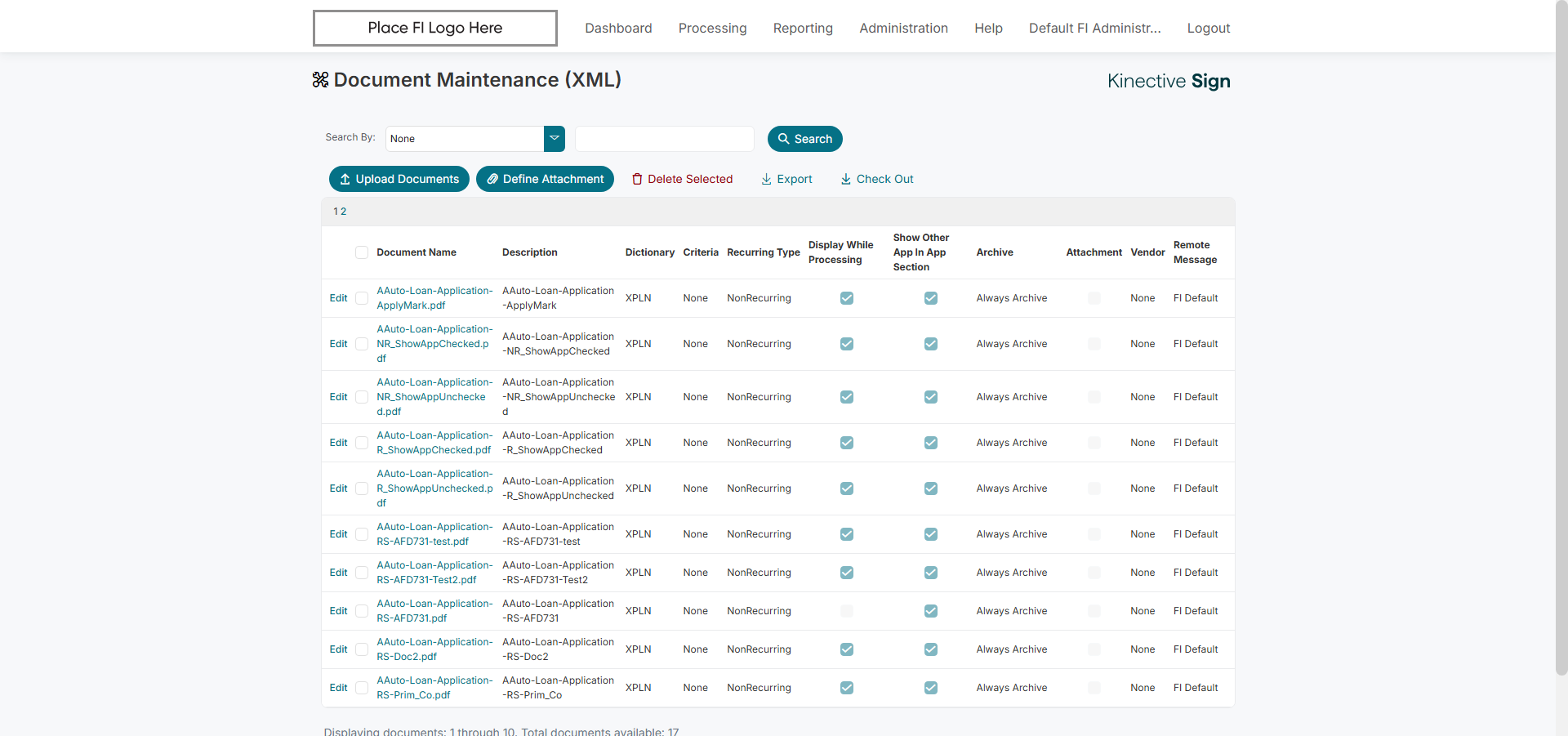Image resolution: width=1568 pixels, height=736 pixels.
Task: Click the Delete Selected trash icon
Action: coord(637,179)
